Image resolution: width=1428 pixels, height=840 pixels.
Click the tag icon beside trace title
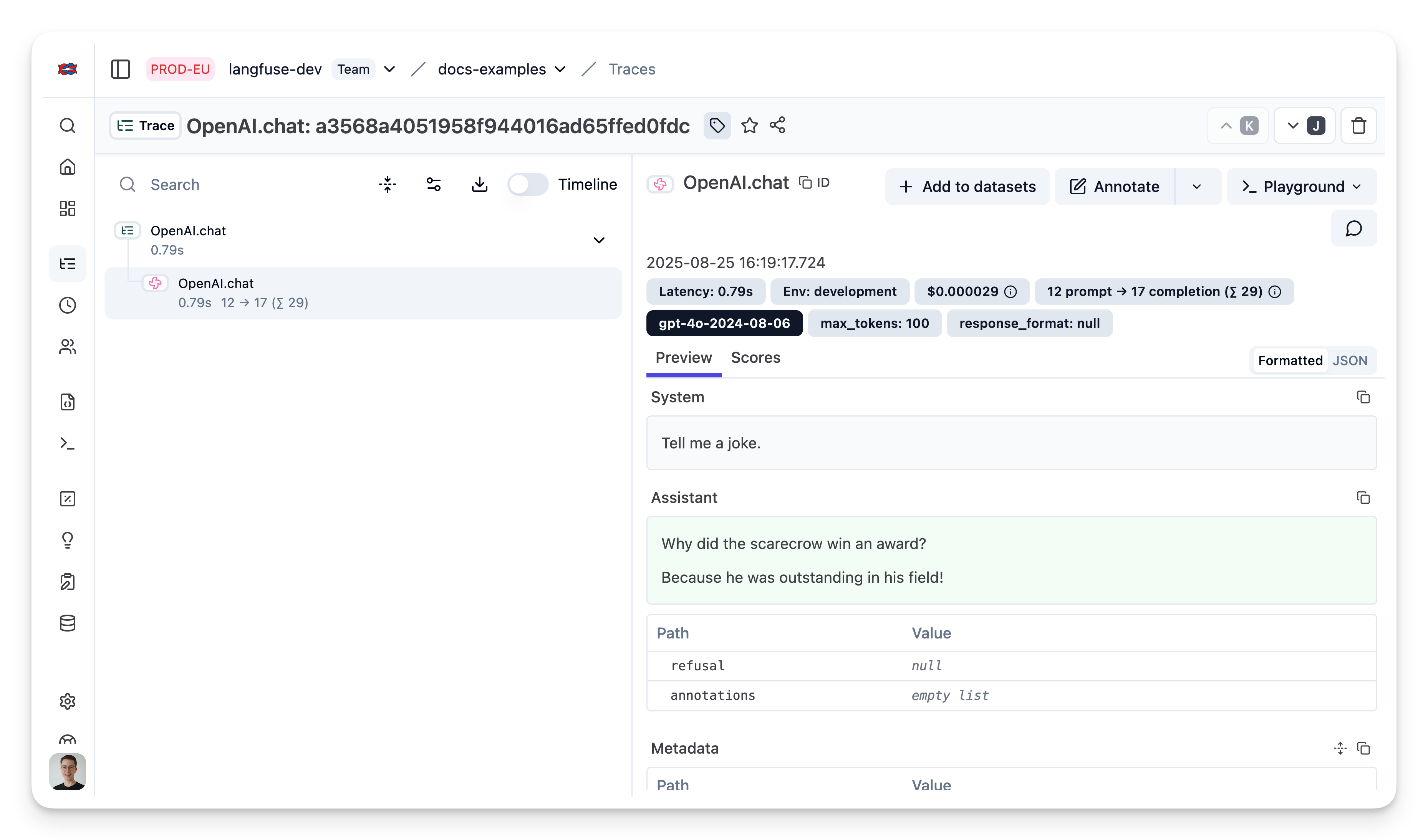[x=717, y=125]
